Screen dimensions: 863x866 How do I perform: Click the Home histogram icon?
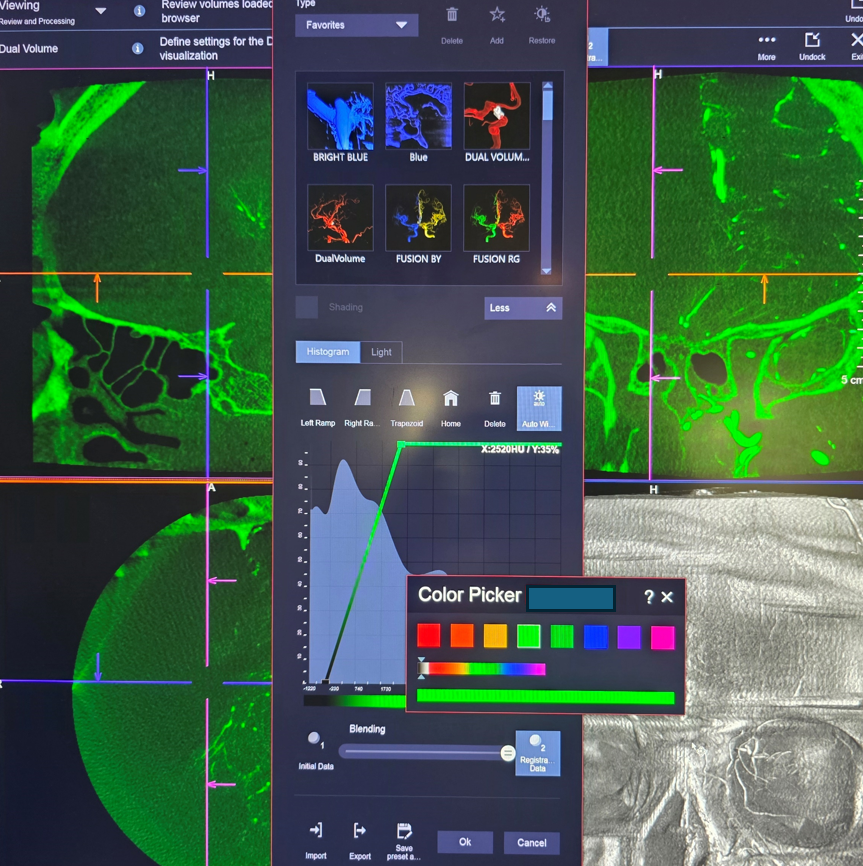(451, 399)
